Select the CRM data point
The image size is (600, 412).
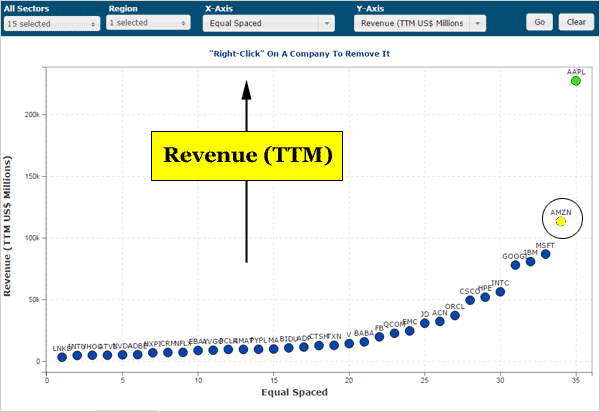(x=168, y=352)
